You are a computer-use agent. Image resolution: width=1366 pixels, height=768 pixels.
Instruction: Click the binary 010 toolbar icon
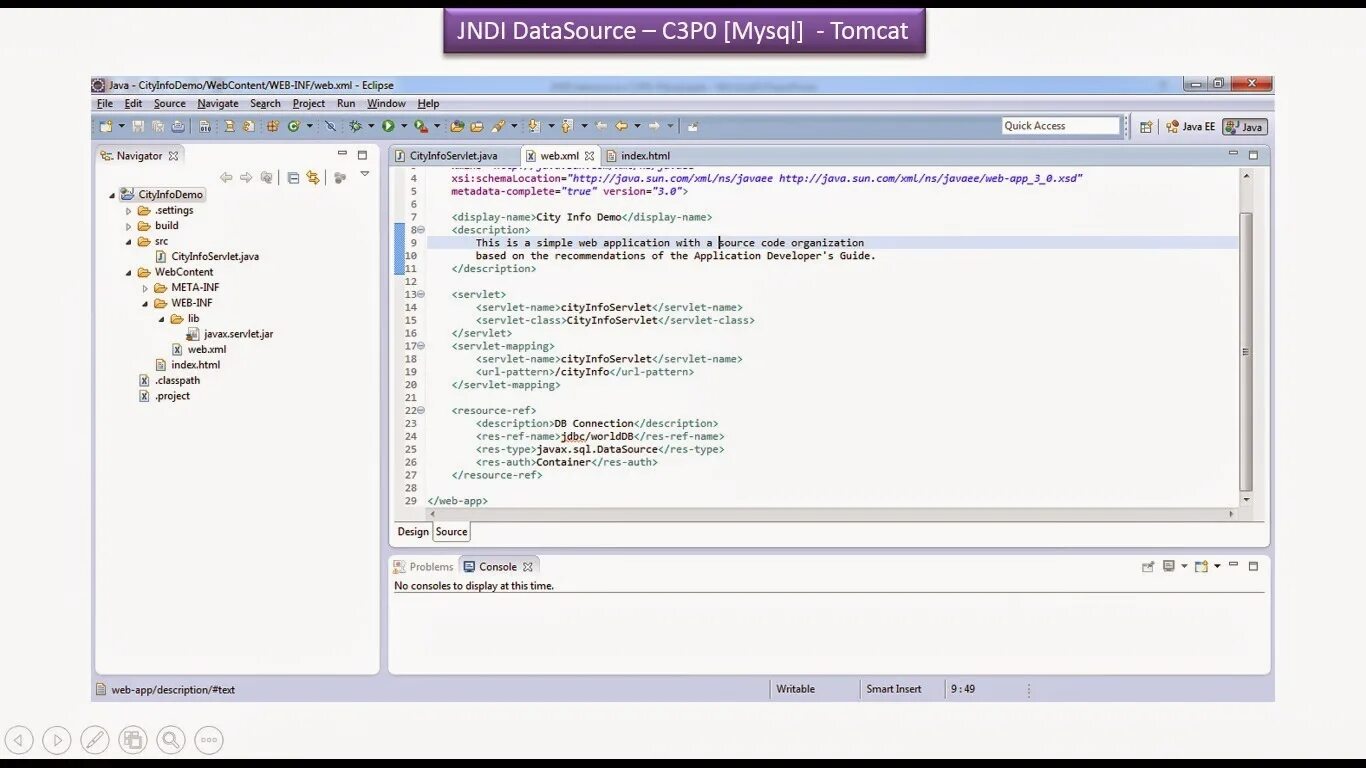[x=205, y=126]
